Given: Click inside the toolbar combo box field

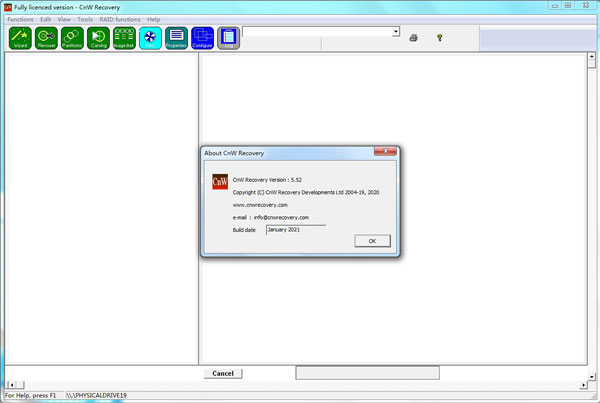Looking at the screenshot, I should pyautogui.click(x=317, y=32).
